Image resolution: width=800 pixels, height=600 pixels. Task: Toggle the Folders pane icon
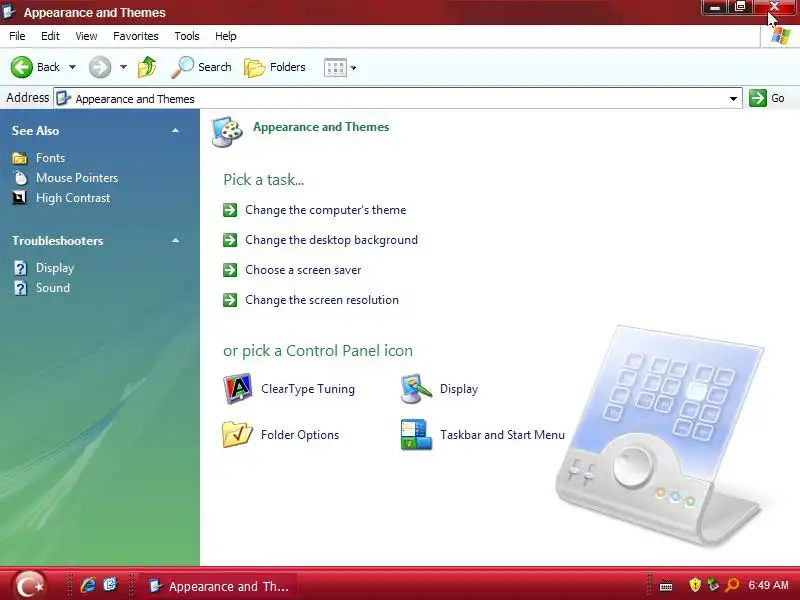(x=254, y=67)
